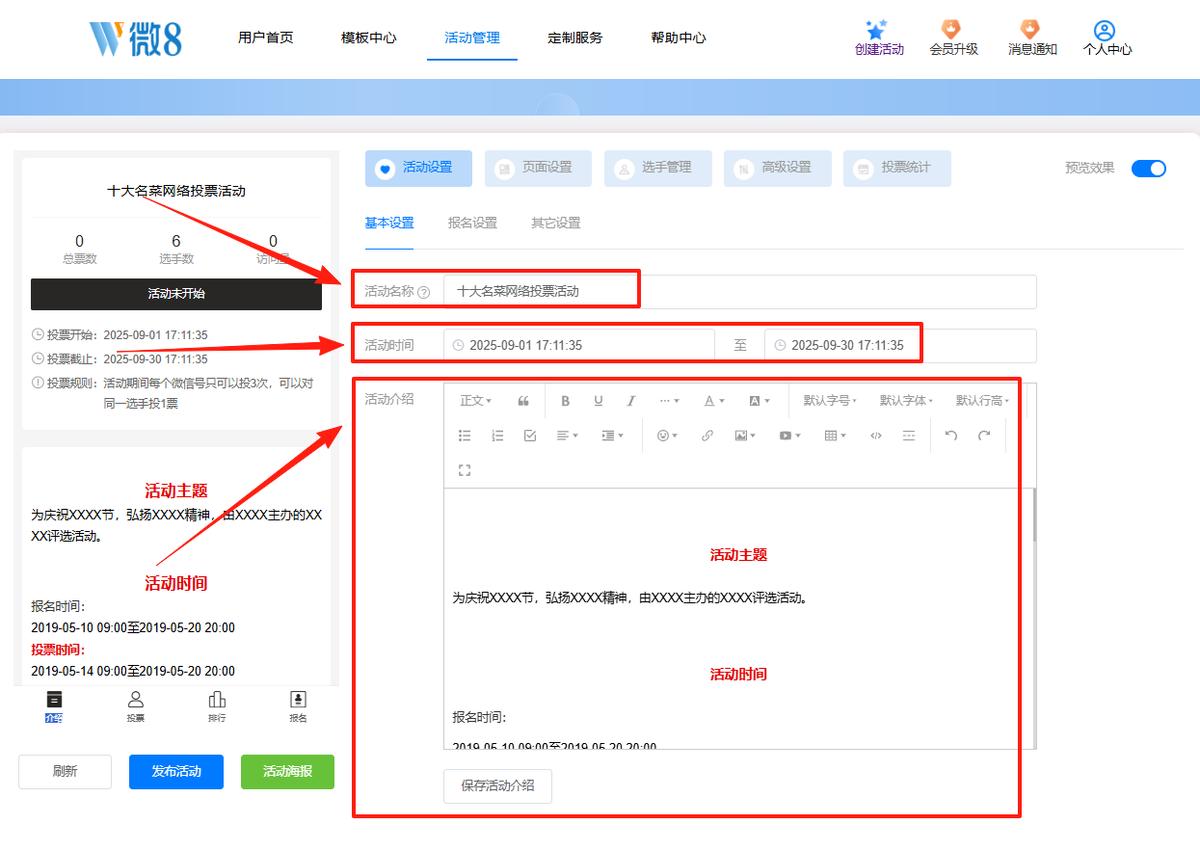
Task: Click the 刷新 button
Action: 65,772
